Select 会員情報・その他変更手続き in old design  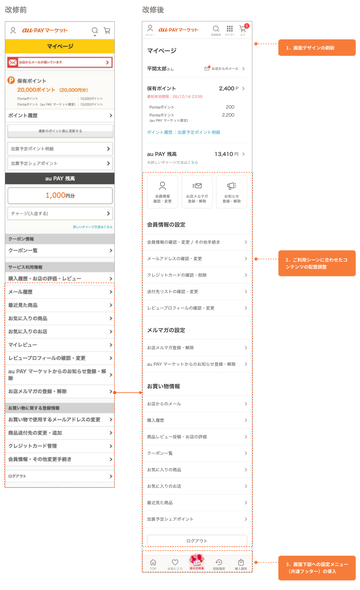click(x=60, y=459)
